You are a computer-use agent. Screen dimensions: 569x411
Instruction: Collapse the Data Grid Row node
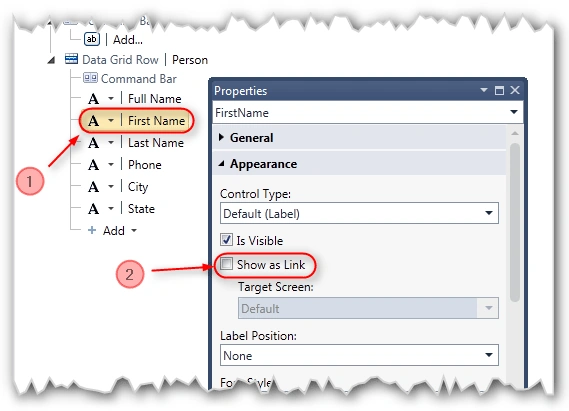52,60
